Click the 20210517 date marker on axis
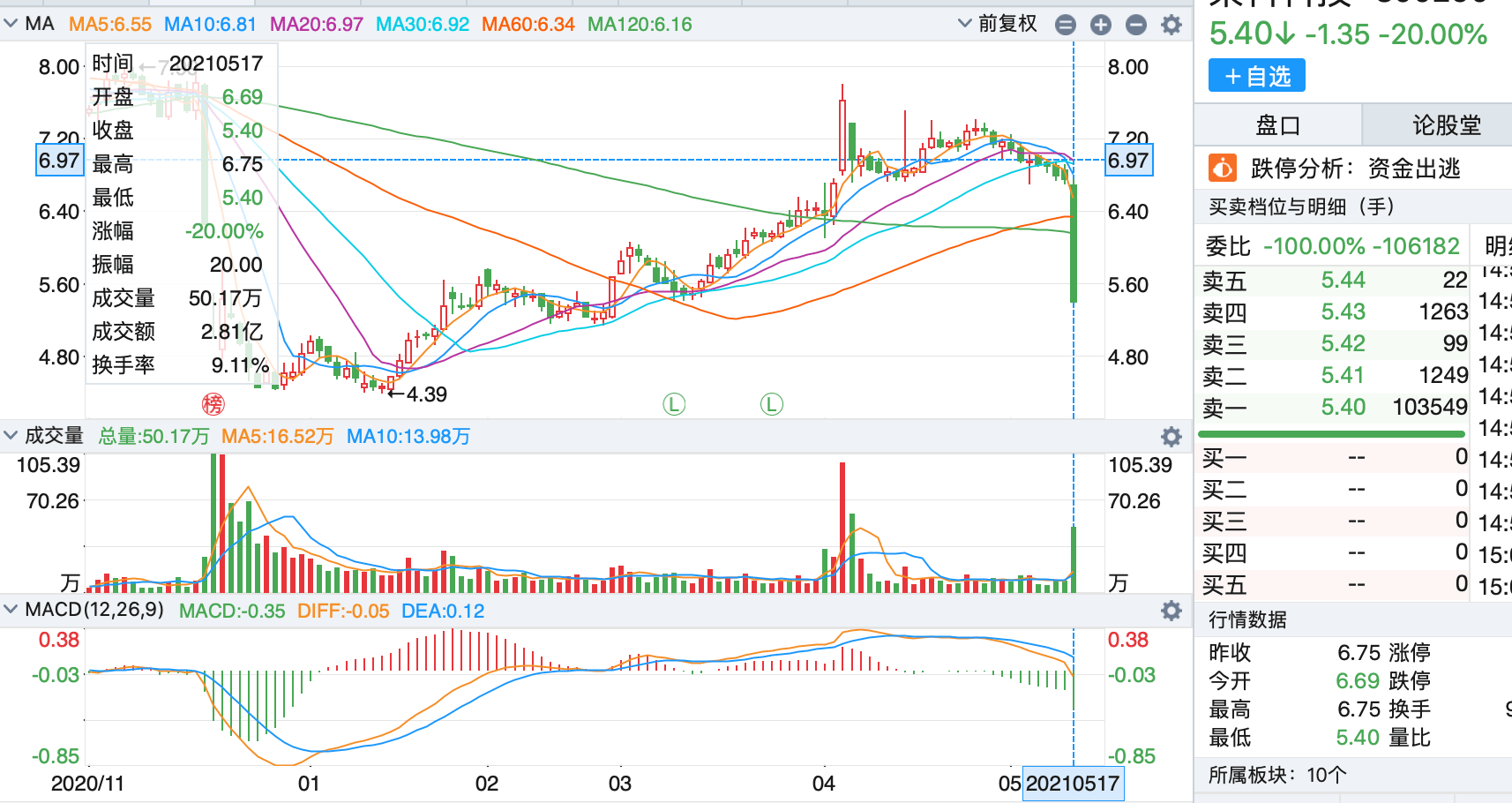 tap(1073, 784)
